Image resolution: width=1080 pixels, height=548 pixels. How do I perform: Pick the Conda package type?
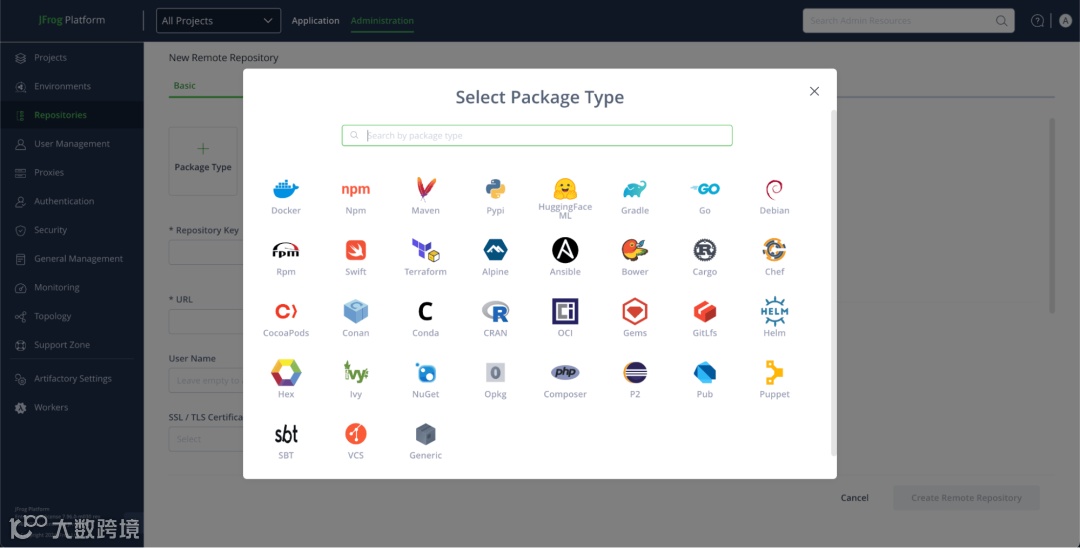pos(426,319)
